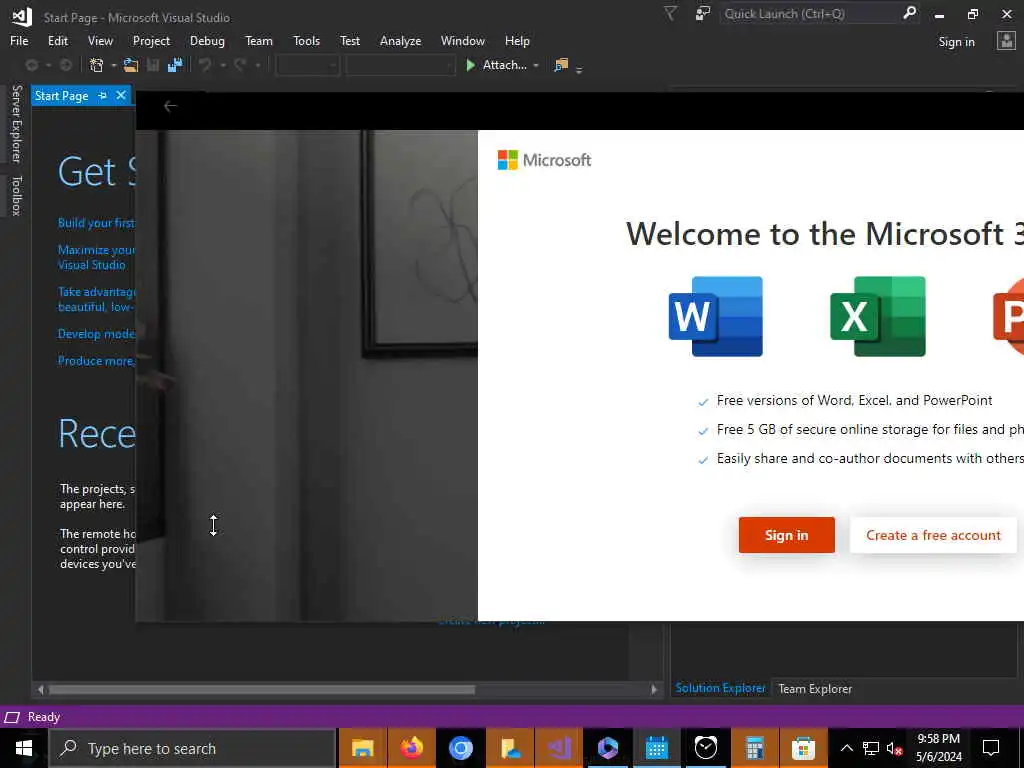Click the Redo toolbar icon
Screen dimensions: 1024x768
point(240,65)
